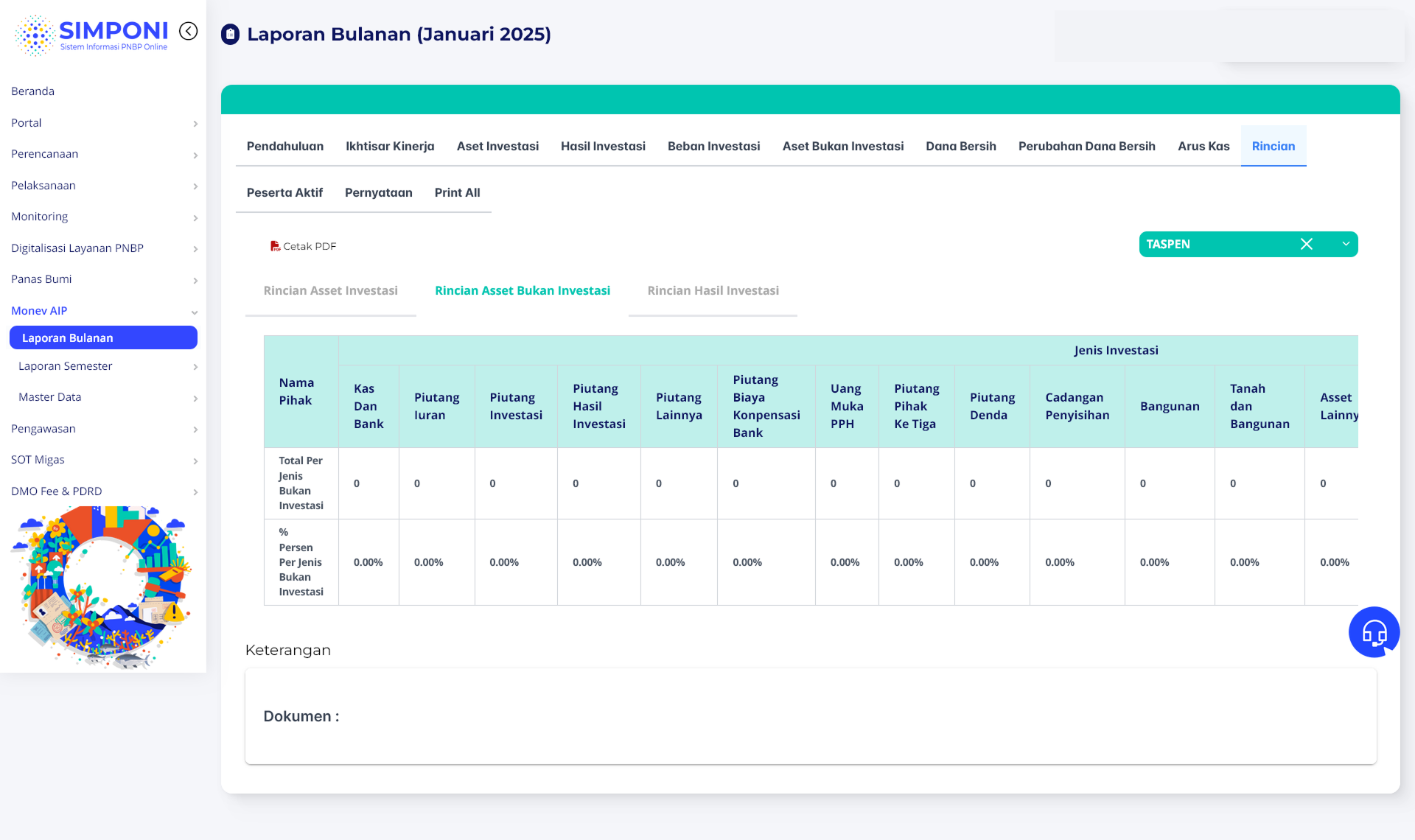Click the Kas Dan Bank column header

point(369,406)
